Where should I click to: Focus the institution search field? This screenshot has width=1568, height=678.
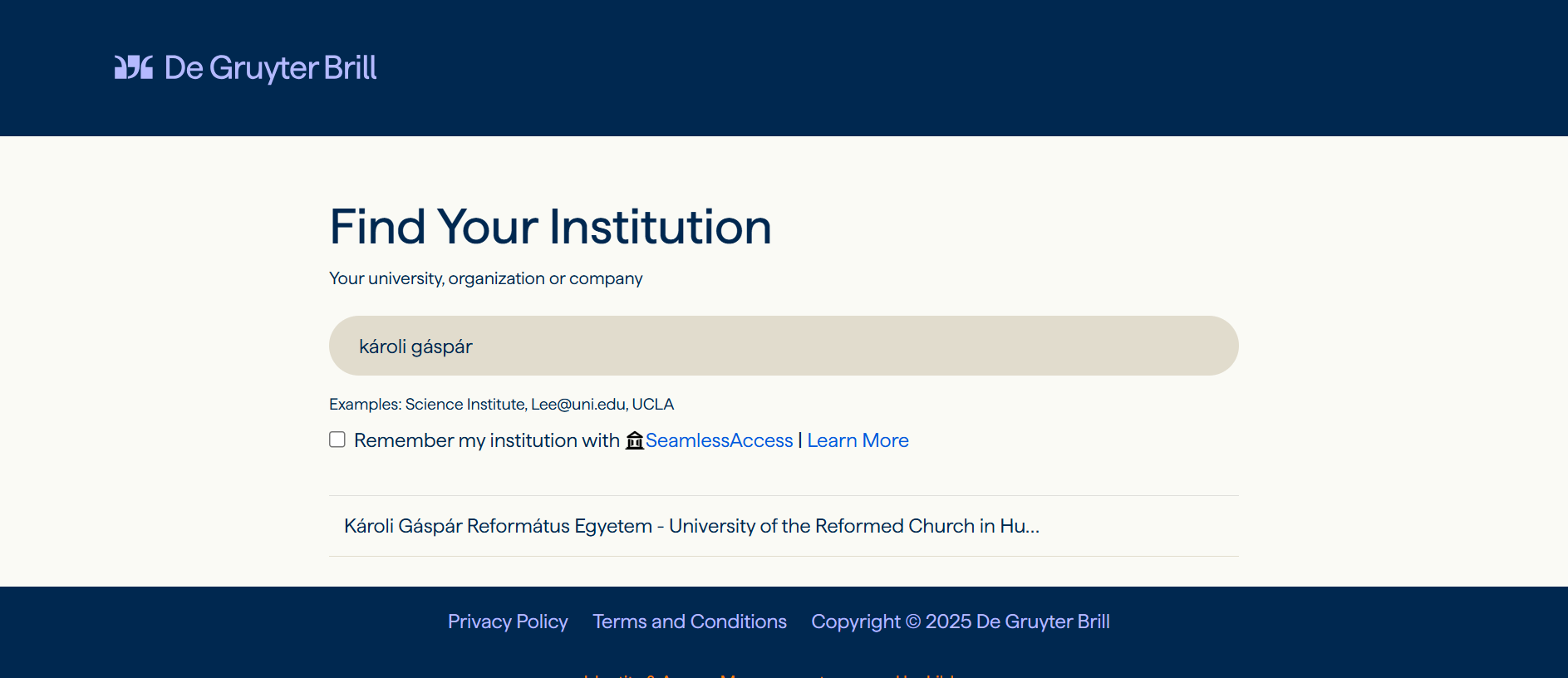pos(783,346)
